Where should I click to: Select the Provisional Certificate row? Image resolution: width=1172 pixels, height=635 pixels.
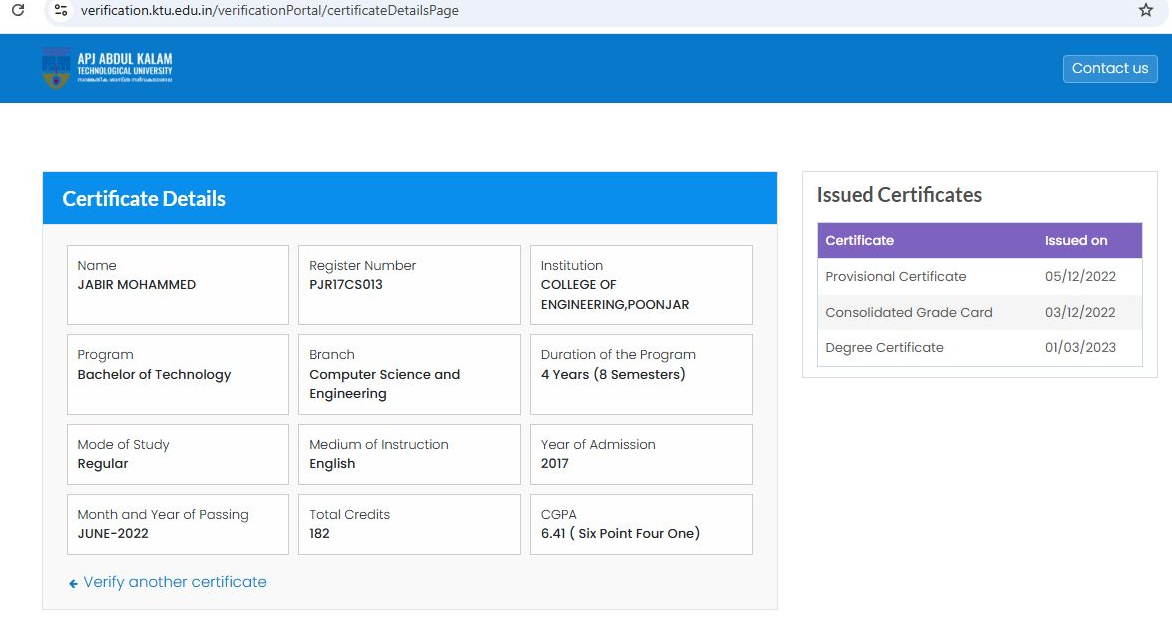tap(979, 276)
